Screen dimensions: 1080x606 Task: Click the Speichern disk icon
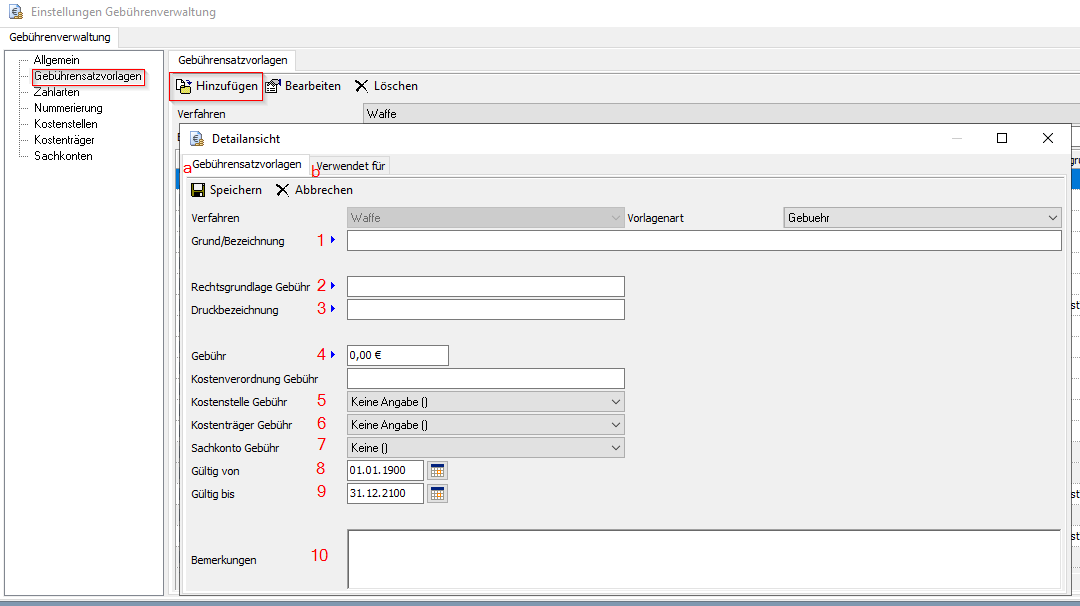pyautogui.click(x=198, y=190)
